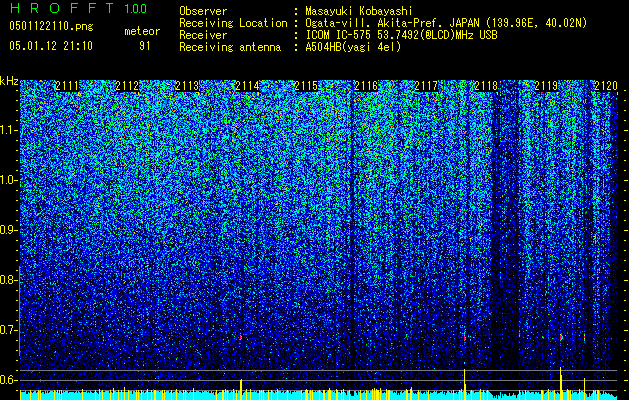Image resolution: width=629 pixels, height=400 pixels.
Task: Click the 2114 time marker
Action: (x=247, y=86)
